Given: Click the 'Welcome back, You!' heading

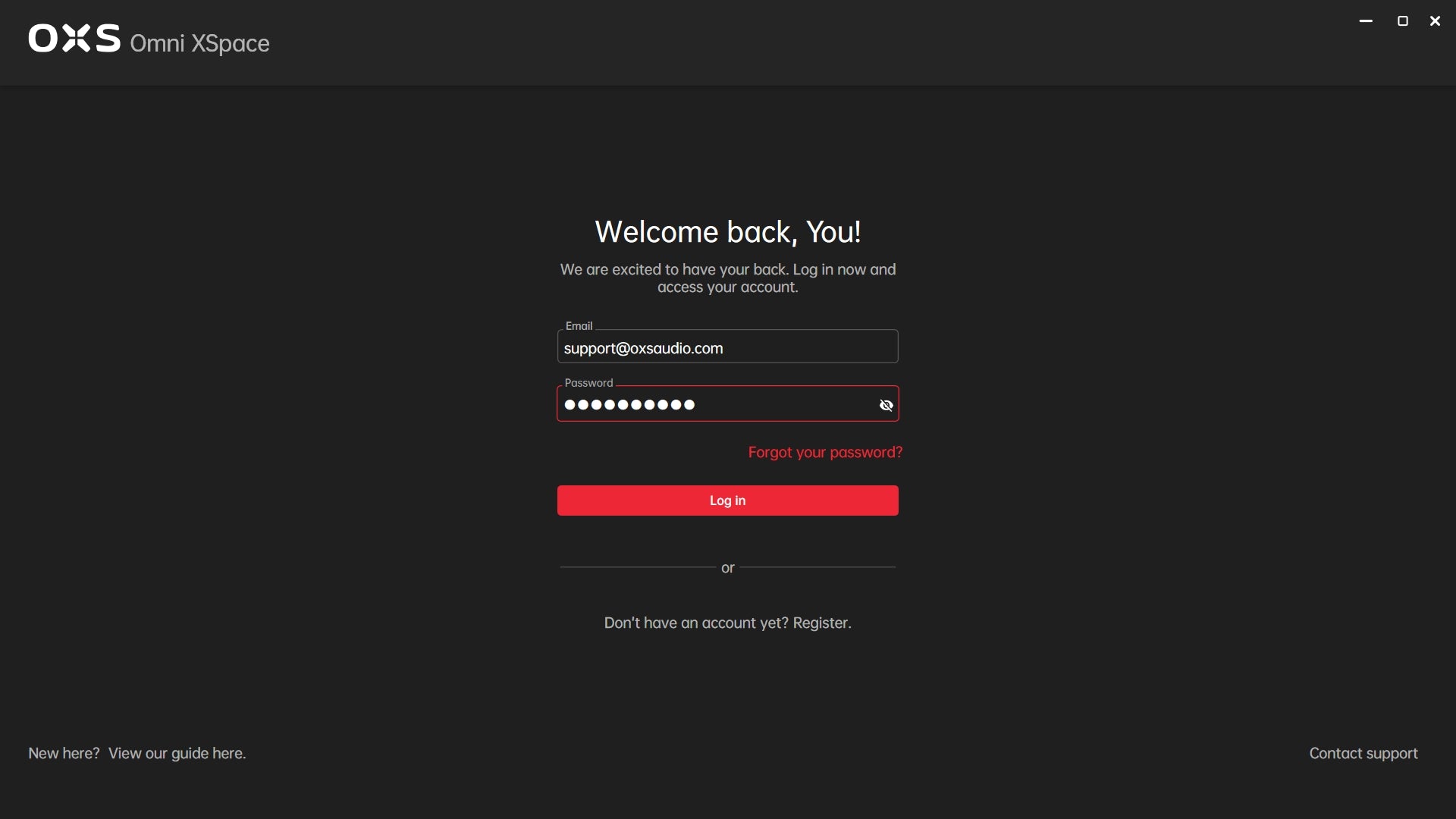Looking at the screenshot, I should click(x=727, y=232).
